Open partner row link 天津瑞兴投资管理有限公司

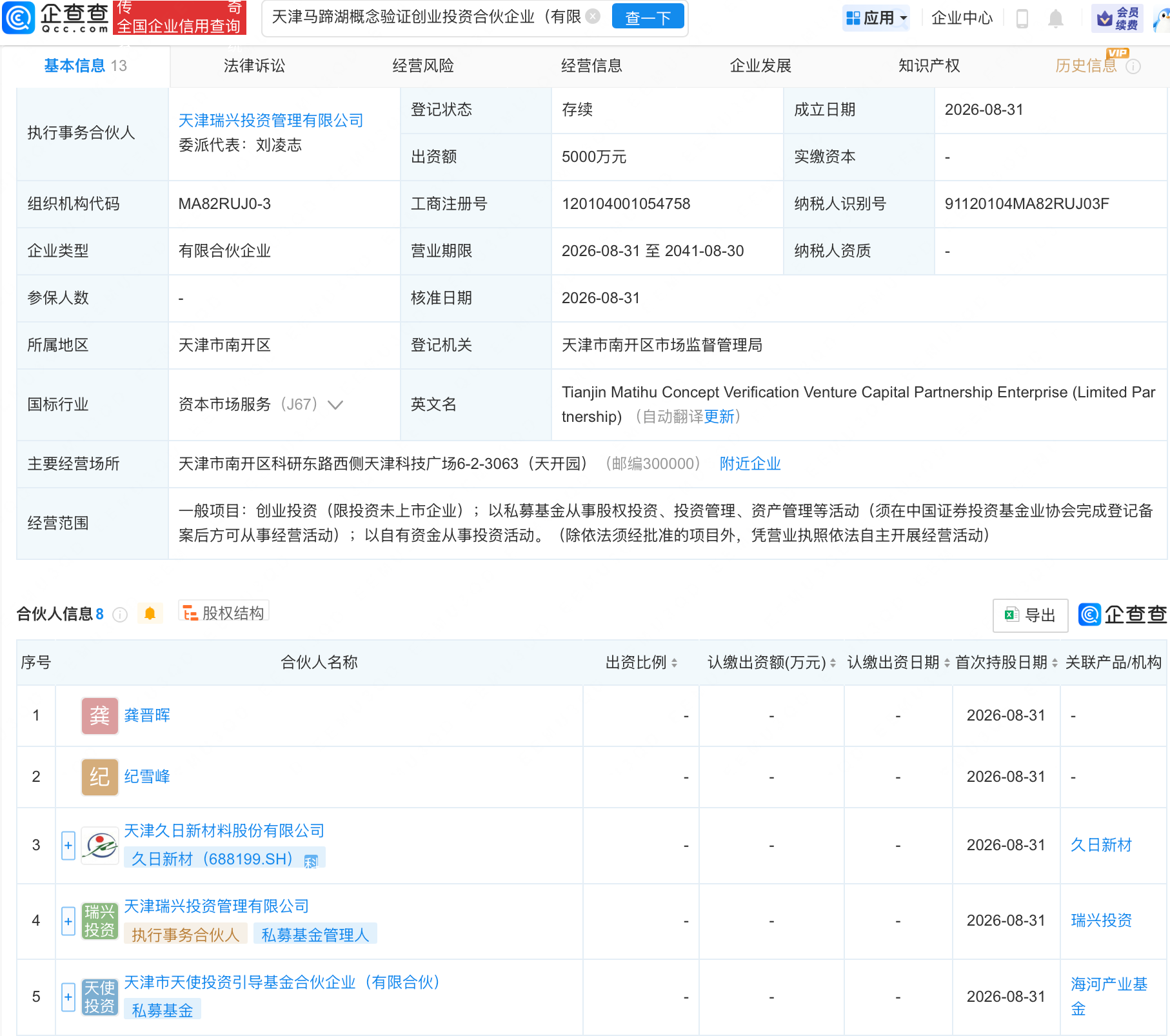pyautogui.click(x=217, y=906)
